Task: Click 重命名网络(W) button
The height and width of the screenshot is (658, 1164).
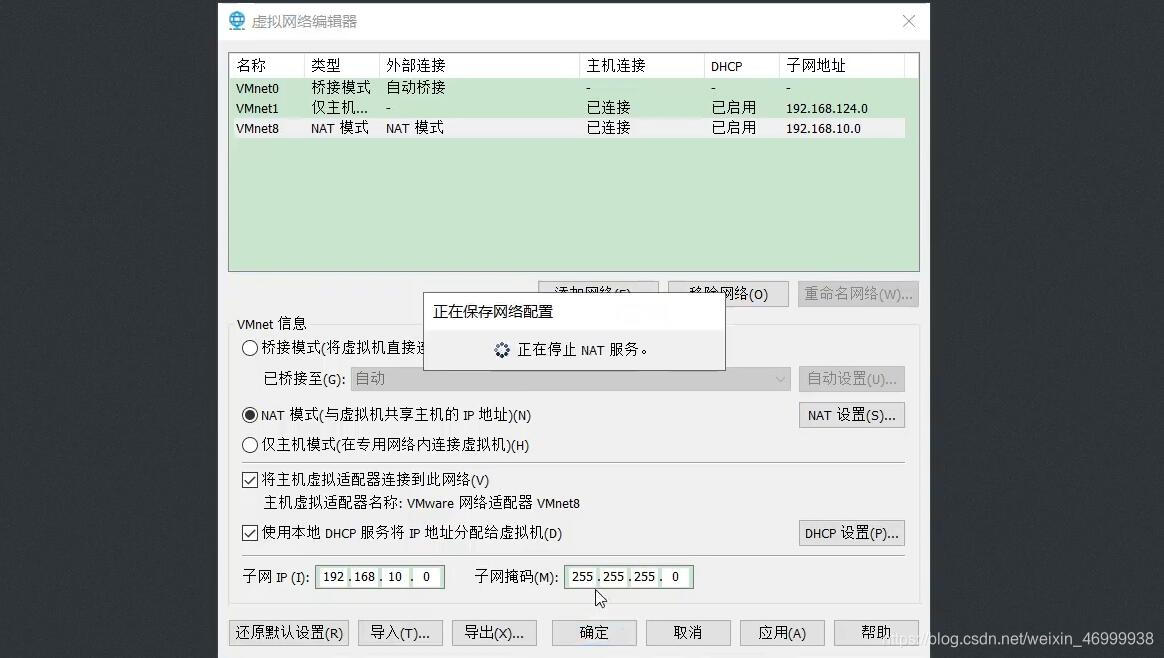Action: [x=858, y=294]
